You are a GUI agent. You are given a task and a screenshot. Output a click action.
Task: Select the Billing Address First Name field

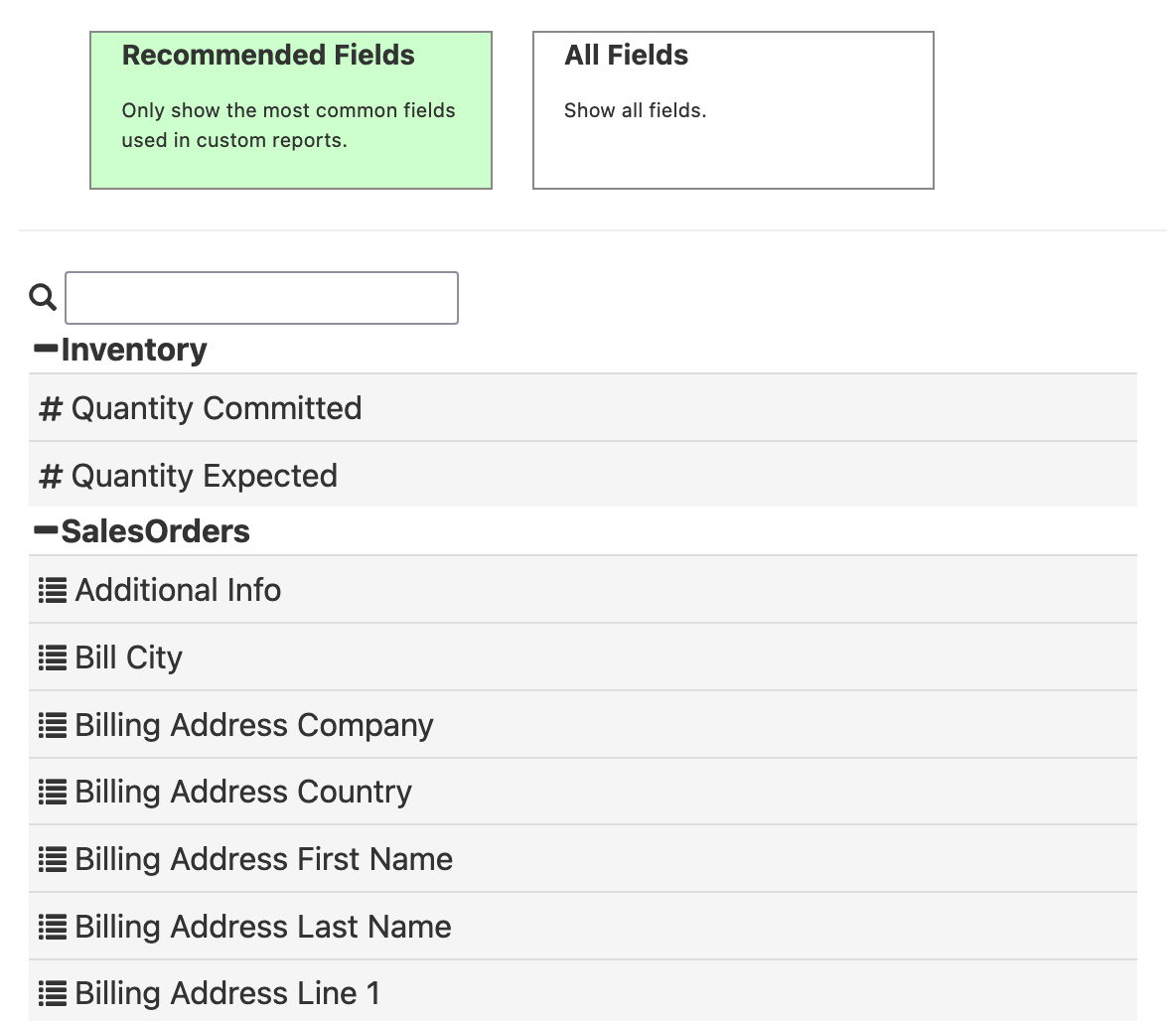(x=263, y=858)
